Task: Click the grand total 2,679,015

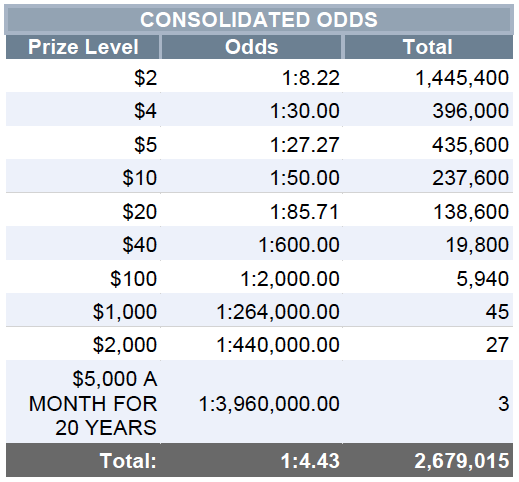Action: click(462, 461)
